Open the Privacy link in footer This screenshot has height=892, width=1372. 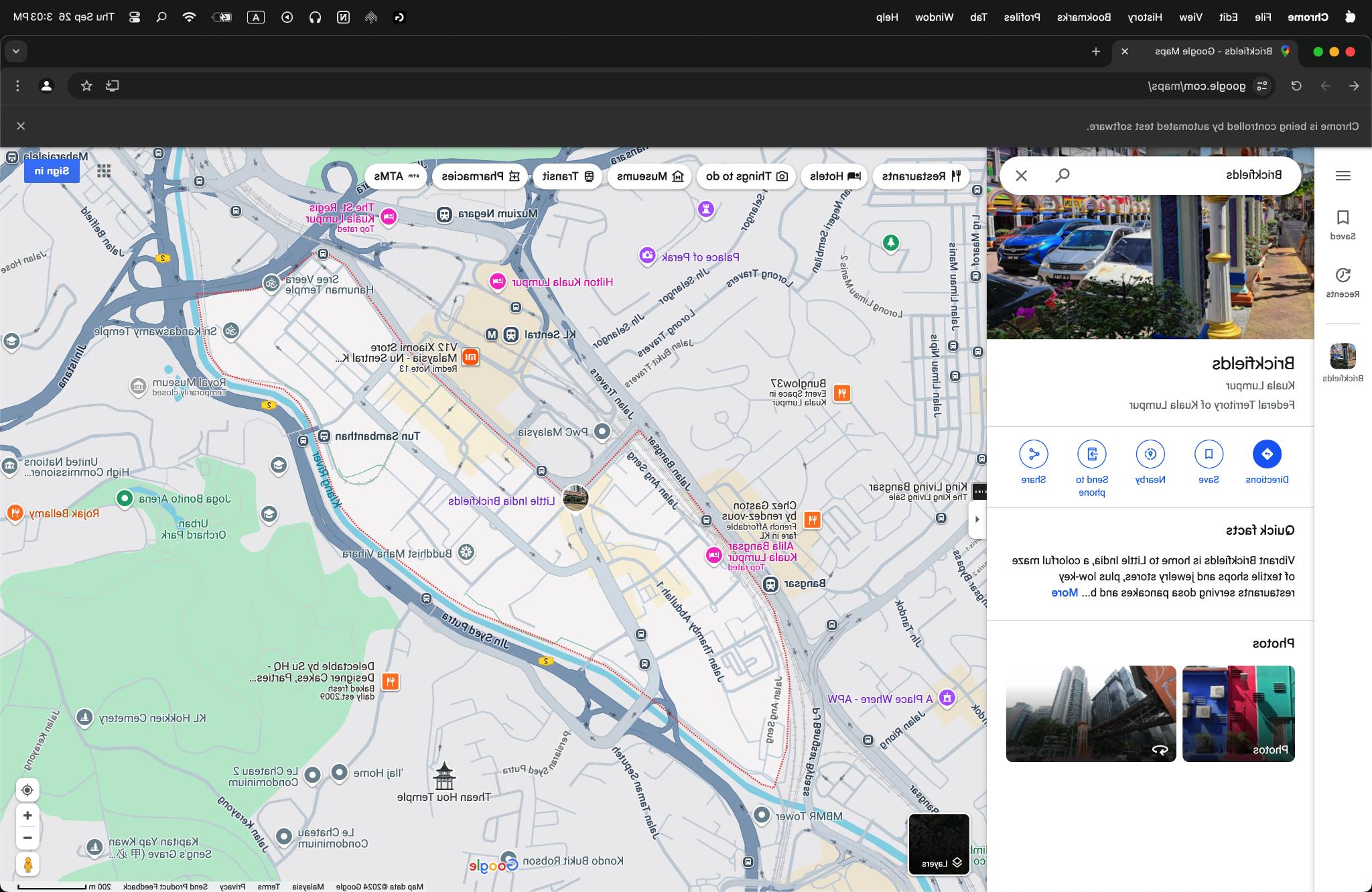point(232,887)
